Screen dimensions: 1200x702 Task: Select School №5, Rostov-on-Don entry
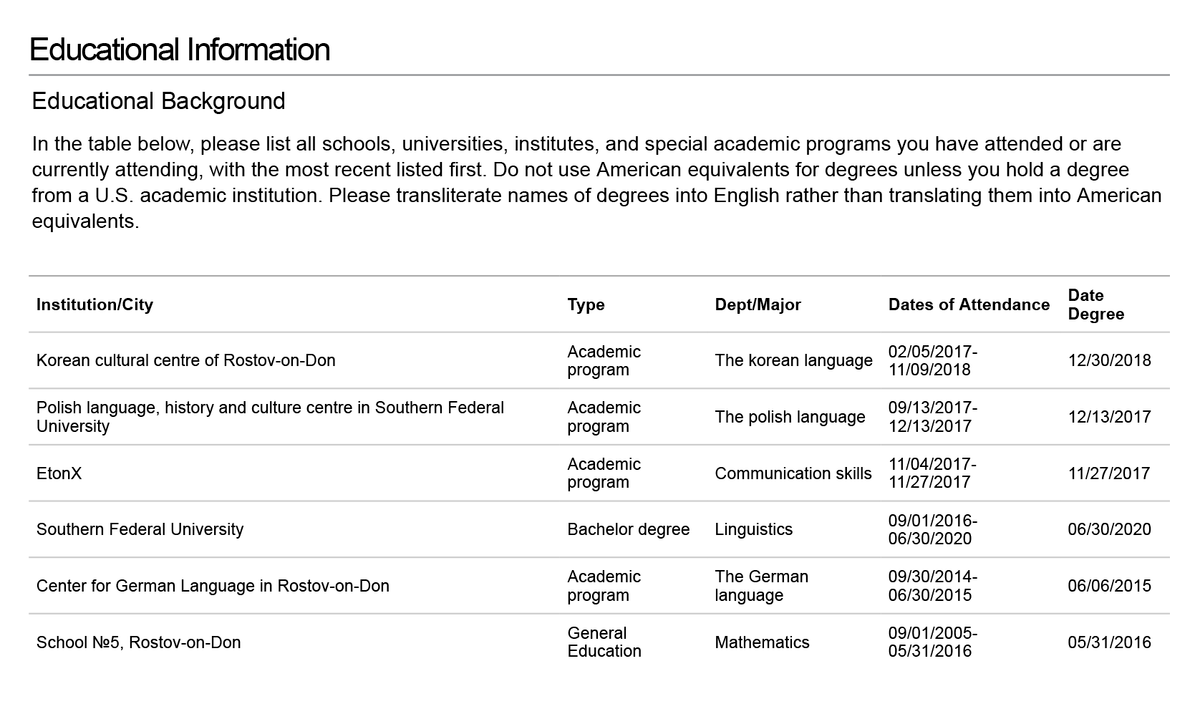138,642
